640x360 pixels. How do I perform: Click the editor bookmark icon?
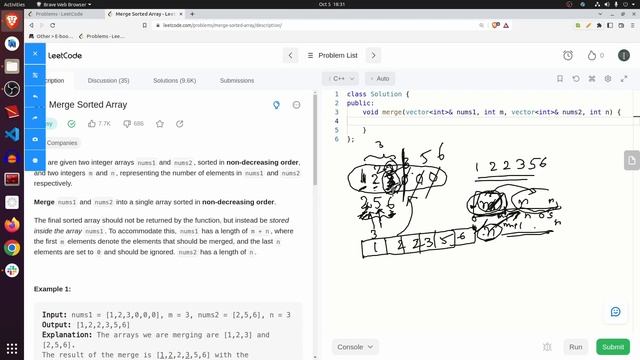[560, 78]
